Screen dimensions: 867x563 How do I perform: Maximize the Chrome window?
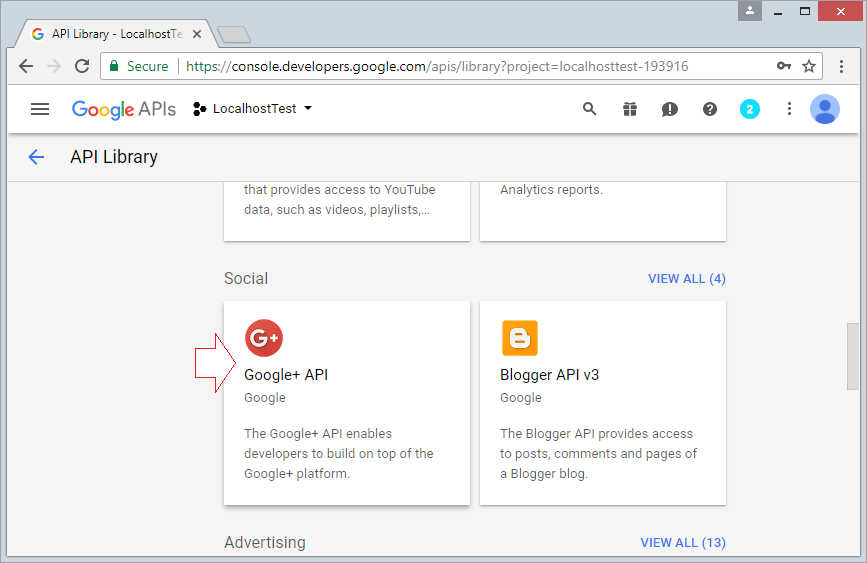coord(805,11)
